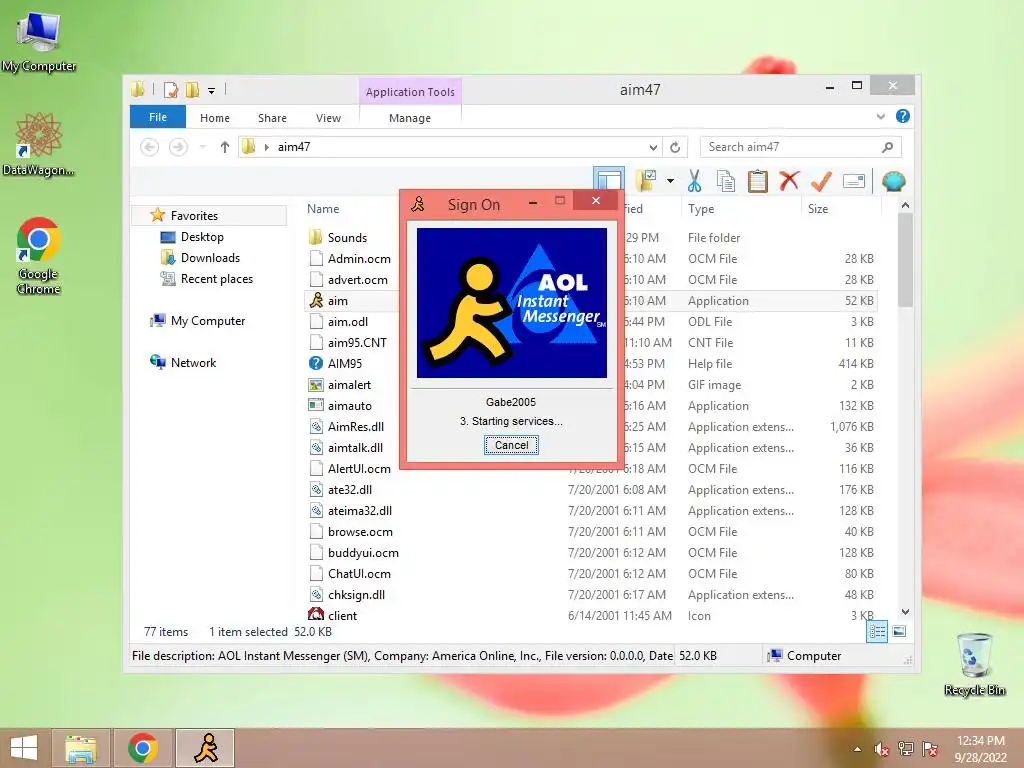The width and height of the screenshot is (1024, 768).
Task: Sort by the Size column header
Action: pyautogui.click(x=818, y=209)
